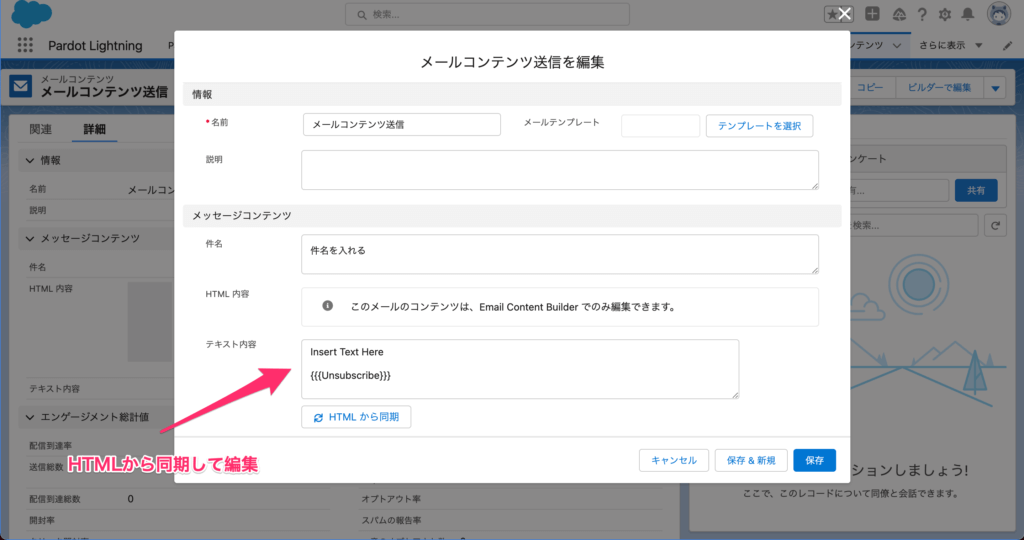Click the global actions plus icon
This screenshot has height=540, width=1024.
(872, 14)
